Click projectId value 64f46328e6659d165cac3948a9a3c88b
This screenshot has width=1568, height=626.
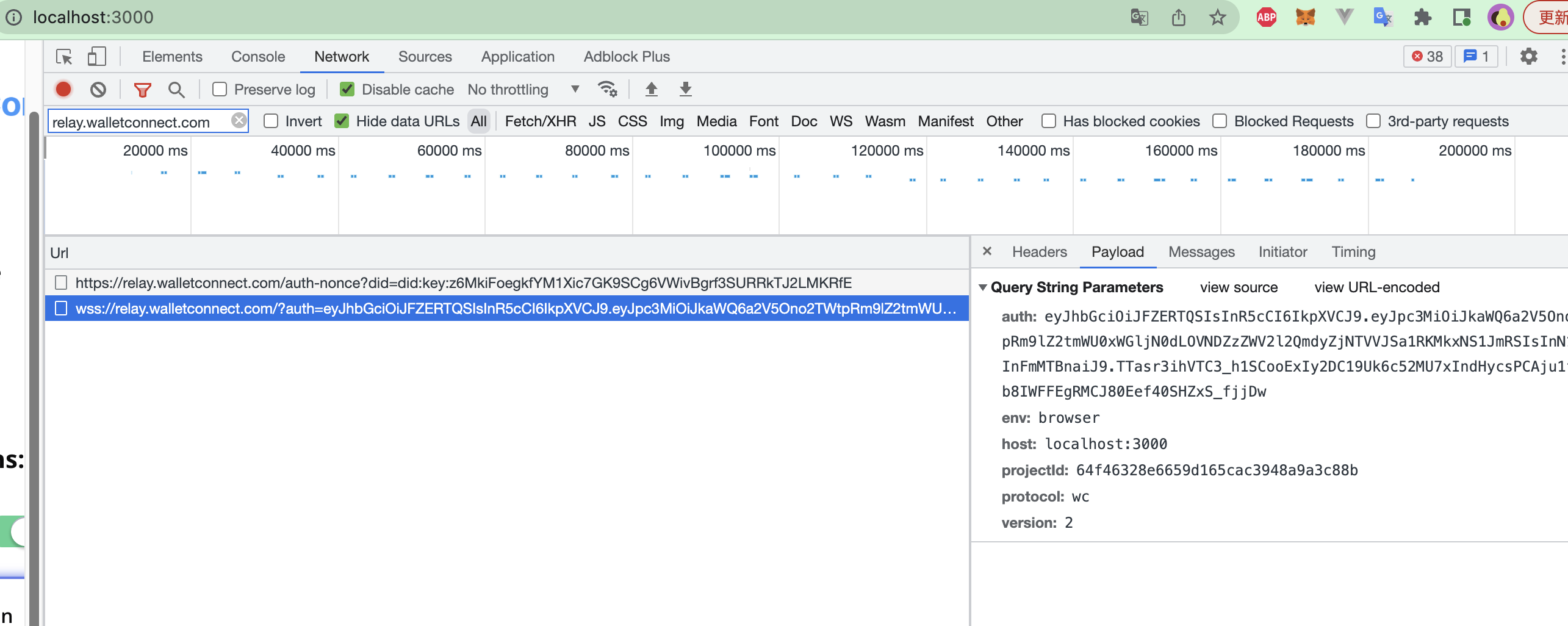(x=1217, y=470)
